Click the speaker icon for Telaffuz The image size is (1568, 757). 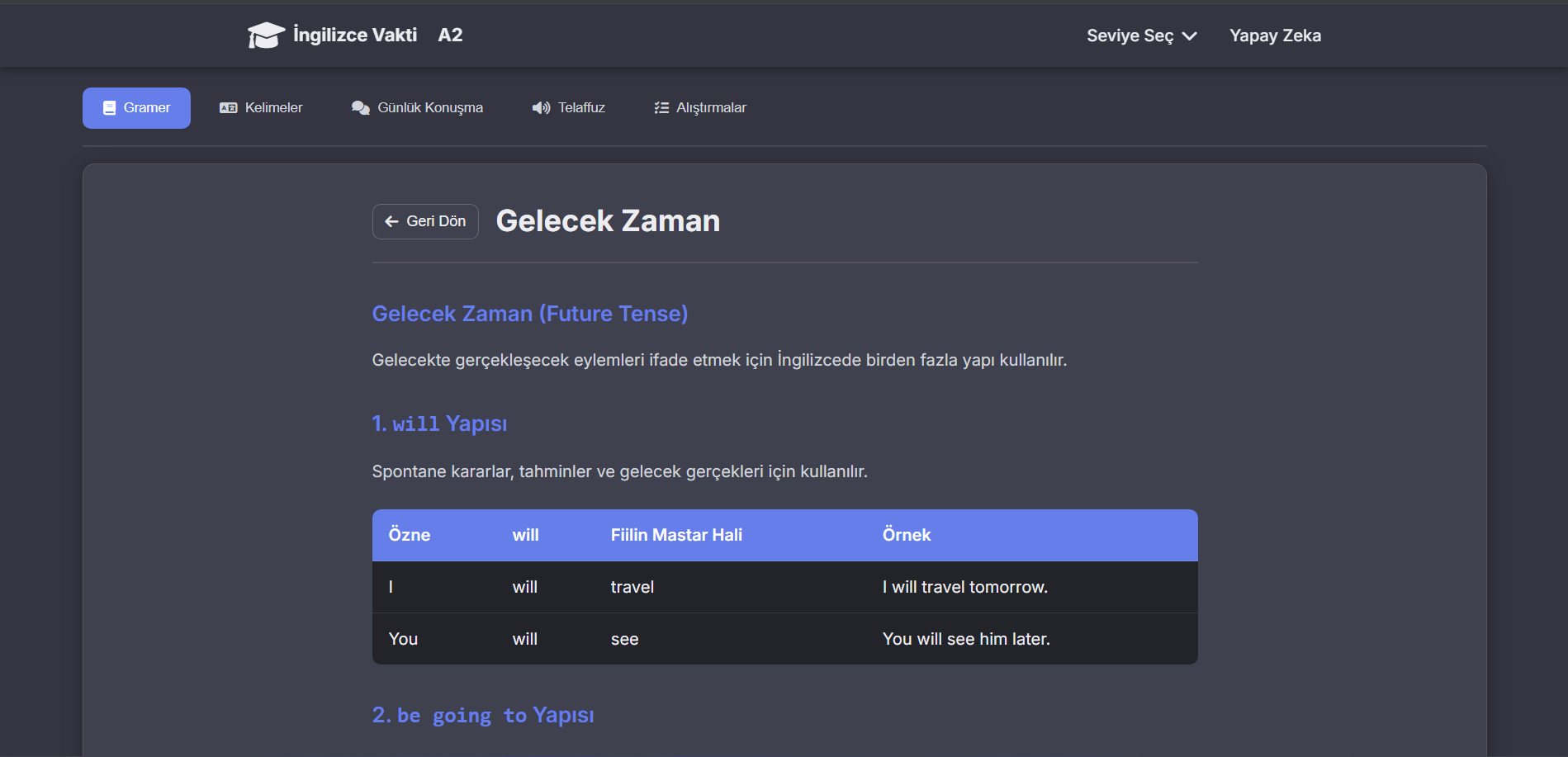click(x=541, y=108)
